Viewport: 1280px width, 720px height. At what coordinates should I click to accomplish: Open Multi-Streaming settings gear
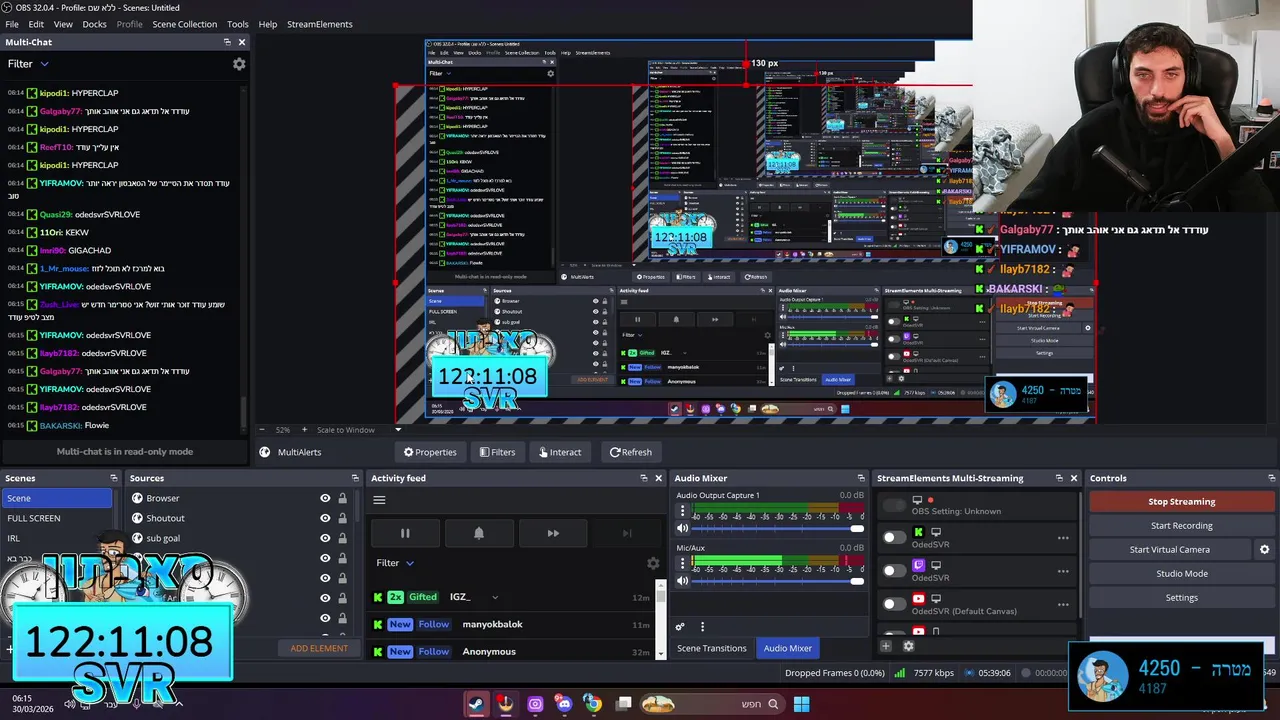[908, 646]
